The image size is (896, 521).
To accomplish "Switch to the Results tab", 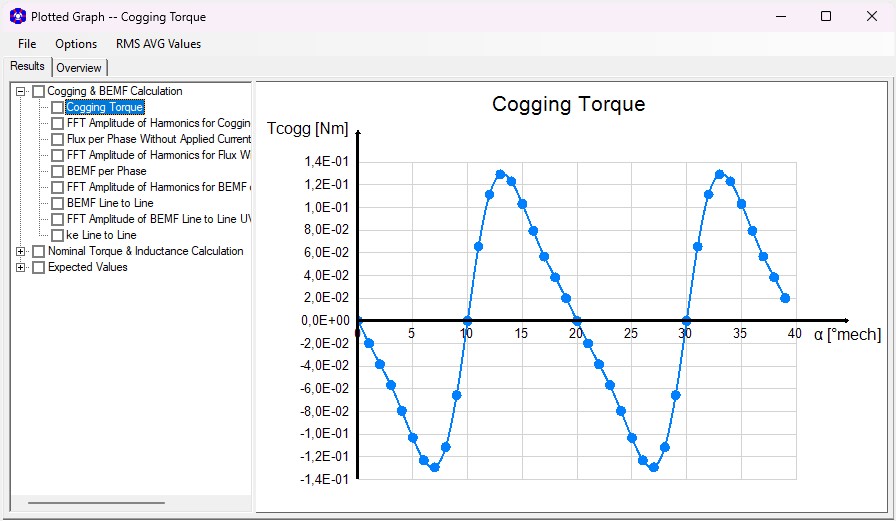I will point(27,66).
